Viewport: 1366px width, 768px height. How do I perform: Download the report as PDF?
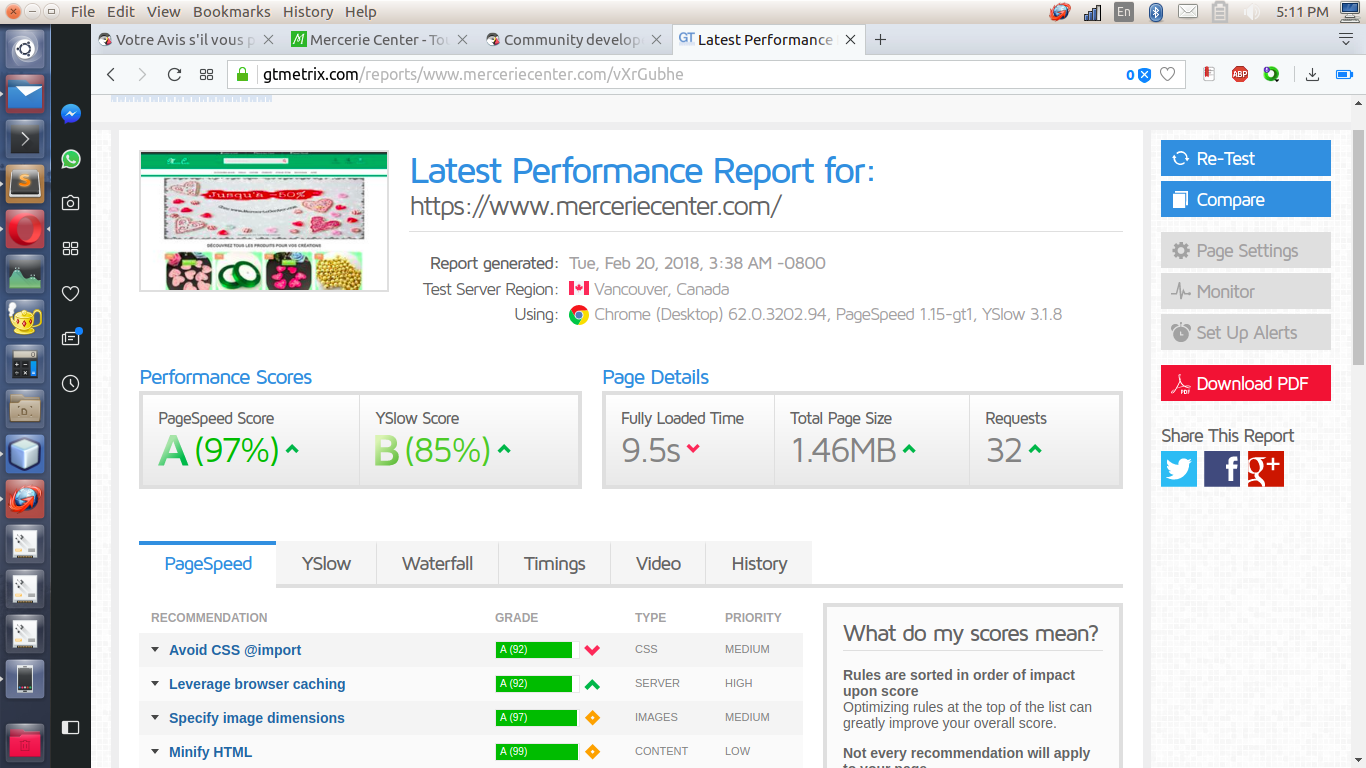(x=1246, y=384)
